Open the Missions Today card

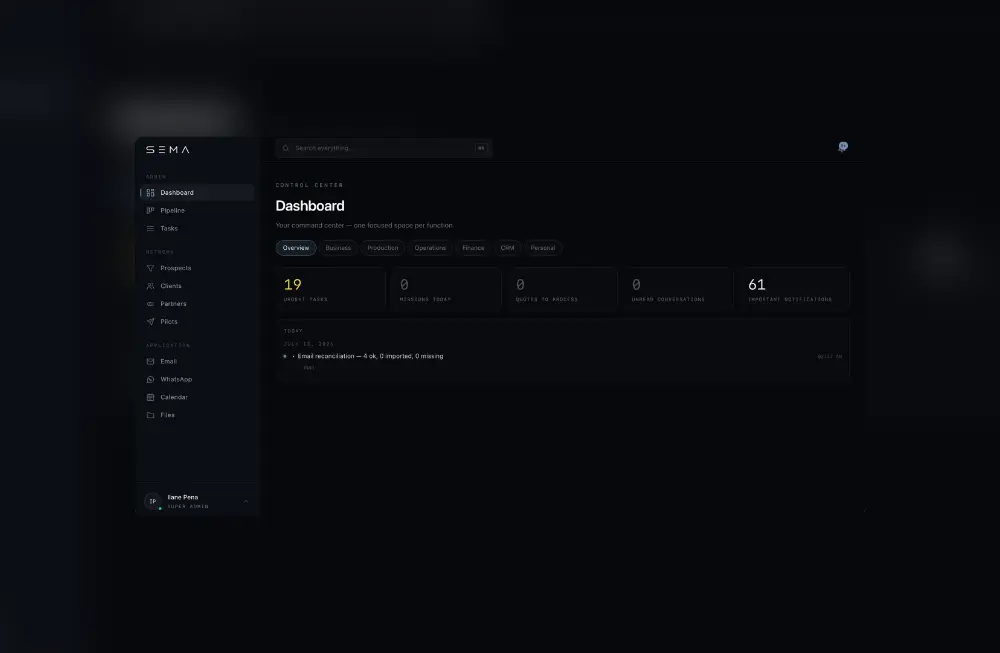[x=447, y=290]
